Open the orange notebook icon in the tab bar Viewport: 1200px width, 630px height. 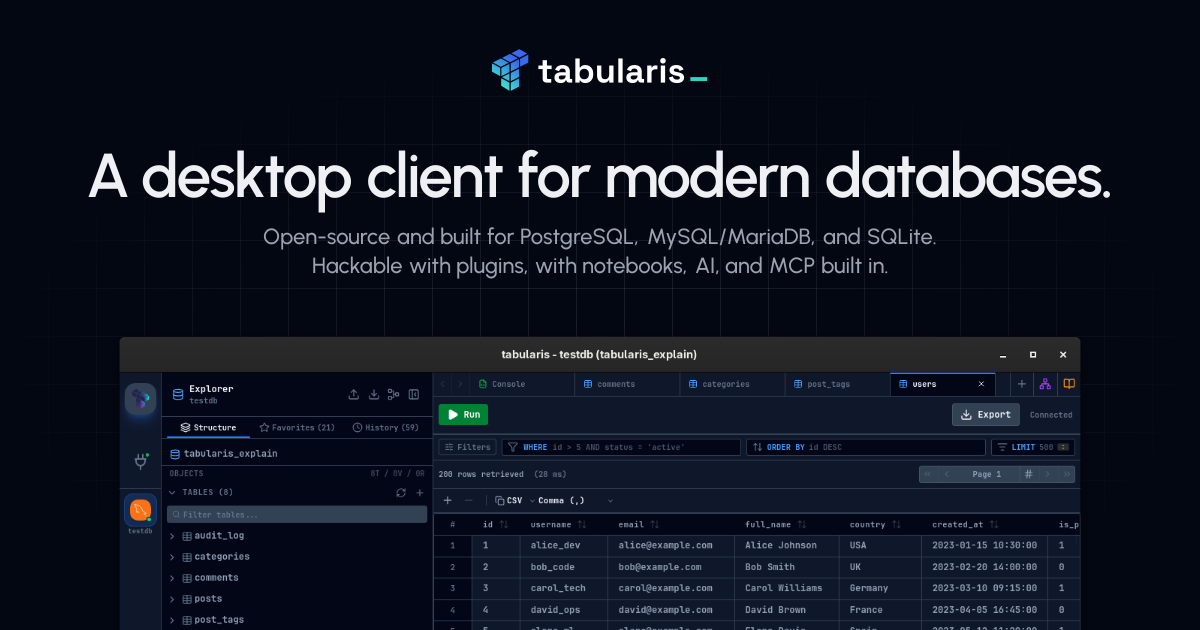[x=1069, y=384]
